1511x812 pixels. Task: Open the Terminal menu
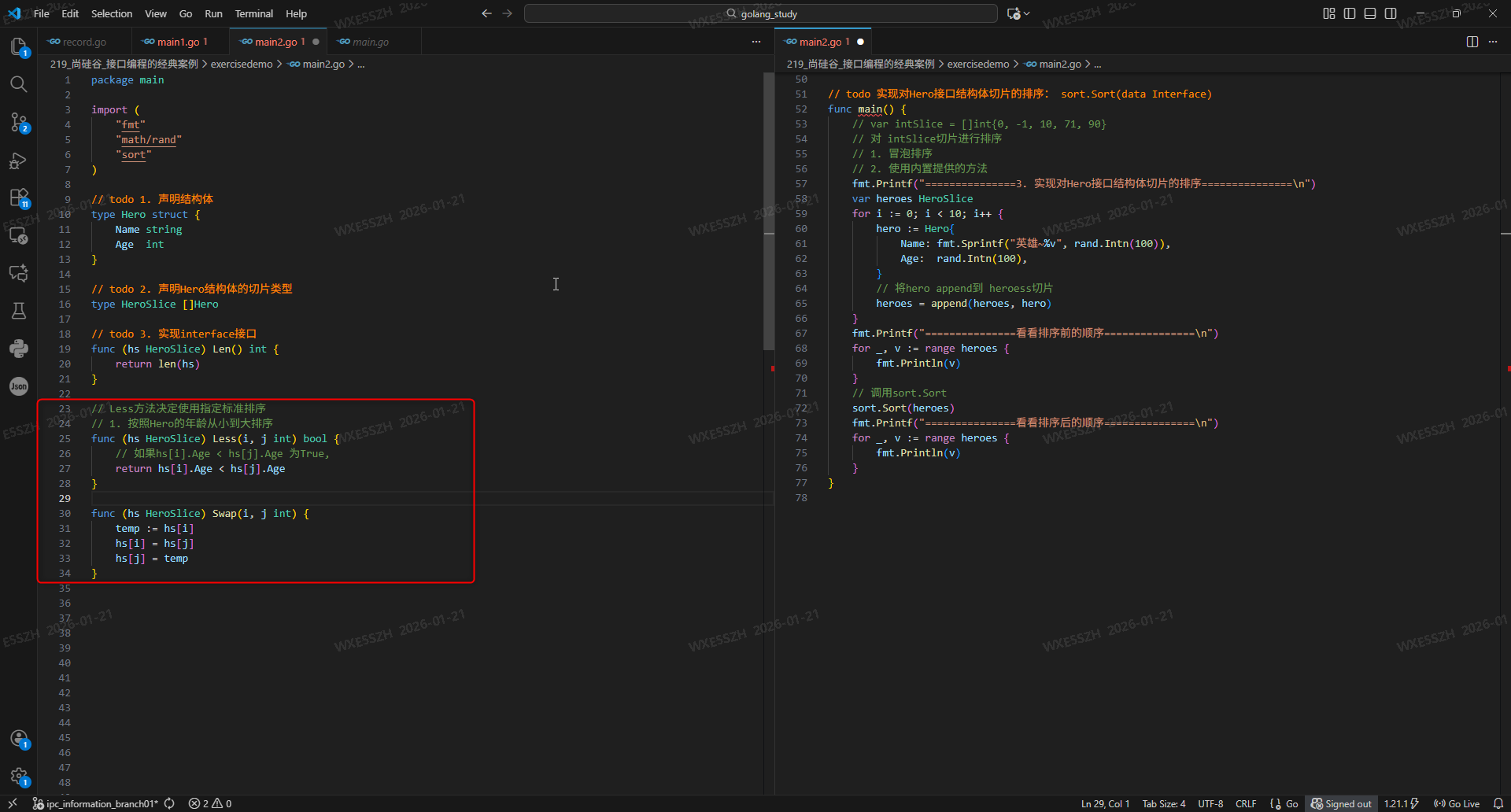tap(253, 13)
